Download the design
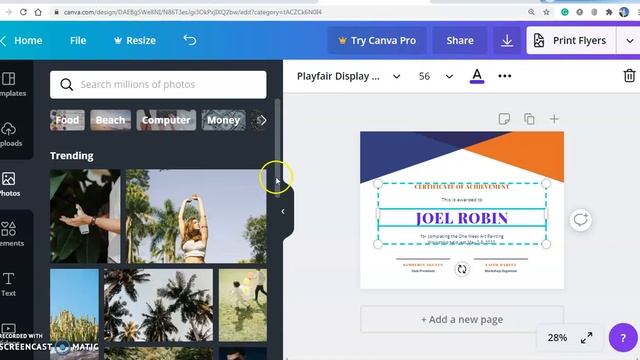640x360 pixels. pyautogui.click(x=507, y=40)
